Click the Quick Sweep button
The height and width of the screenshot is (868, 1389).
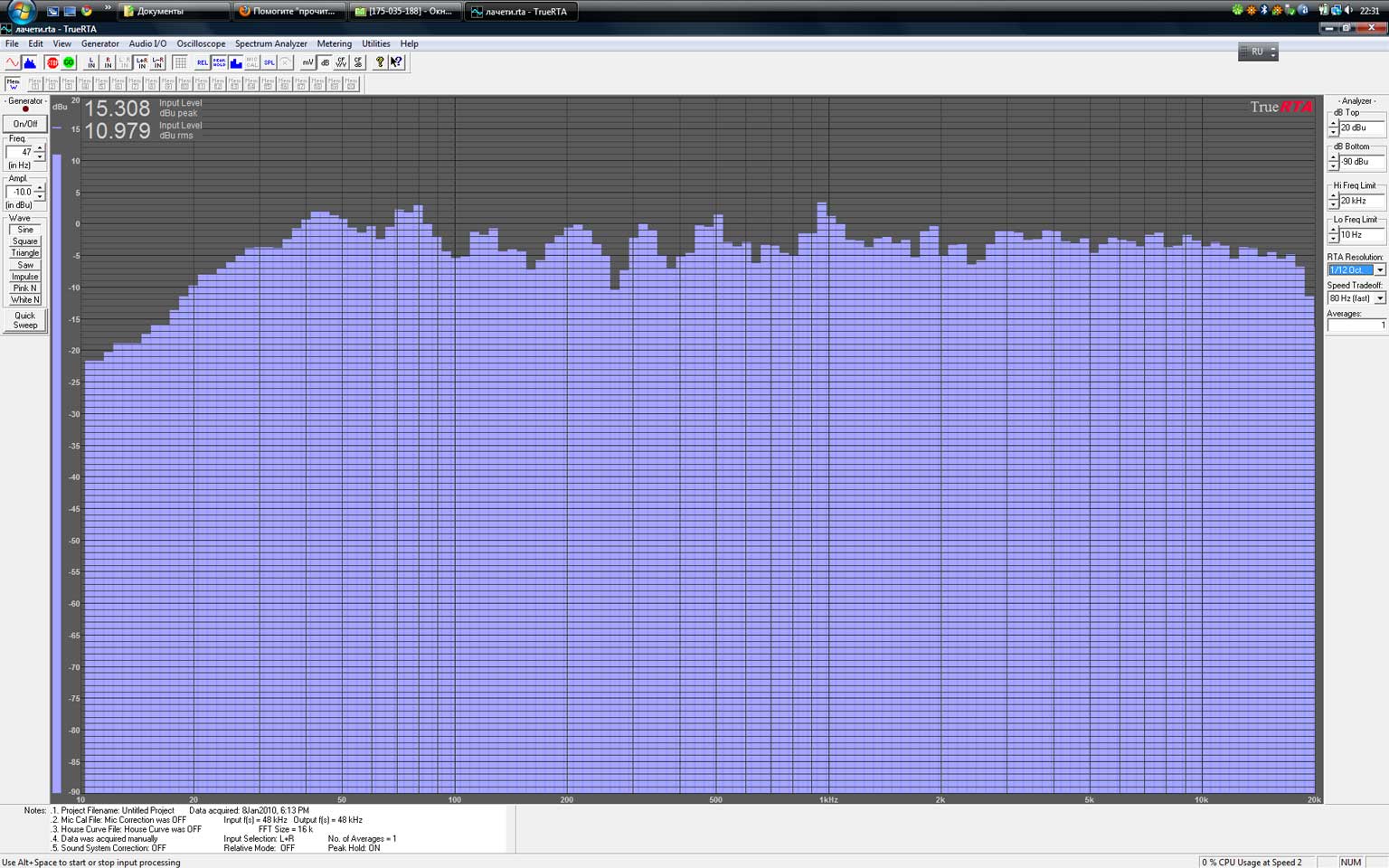(x=25, y=320)
